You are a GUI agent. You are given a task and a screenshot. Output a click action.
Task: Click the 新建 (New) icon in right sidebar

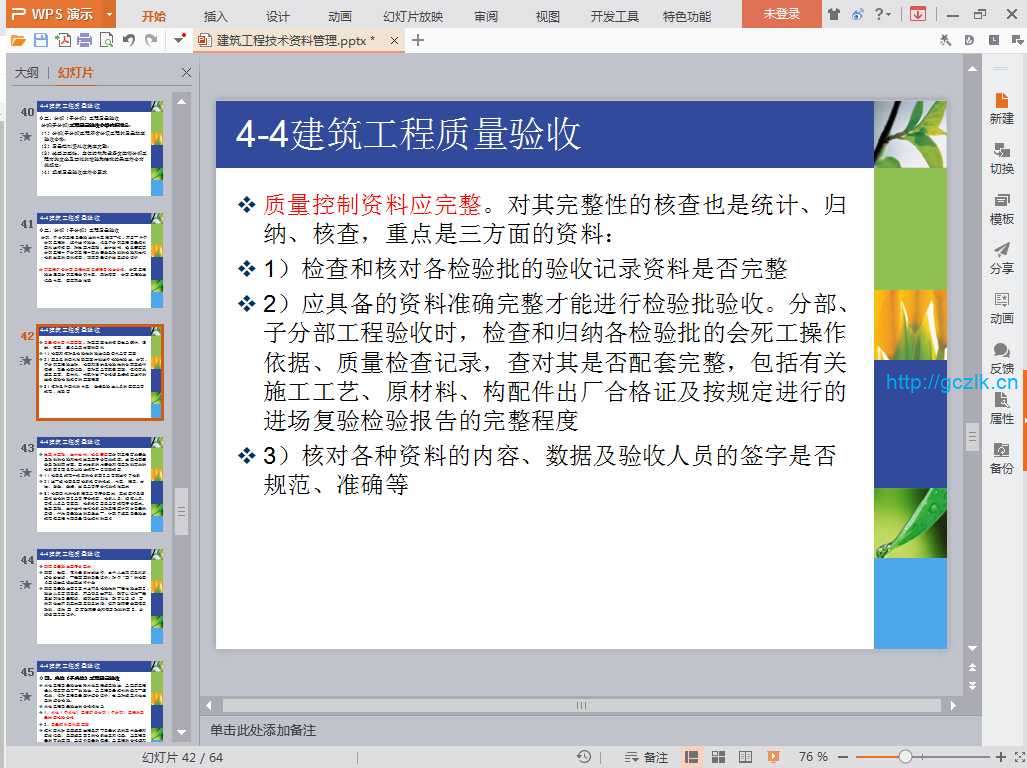pos(1001,107)
